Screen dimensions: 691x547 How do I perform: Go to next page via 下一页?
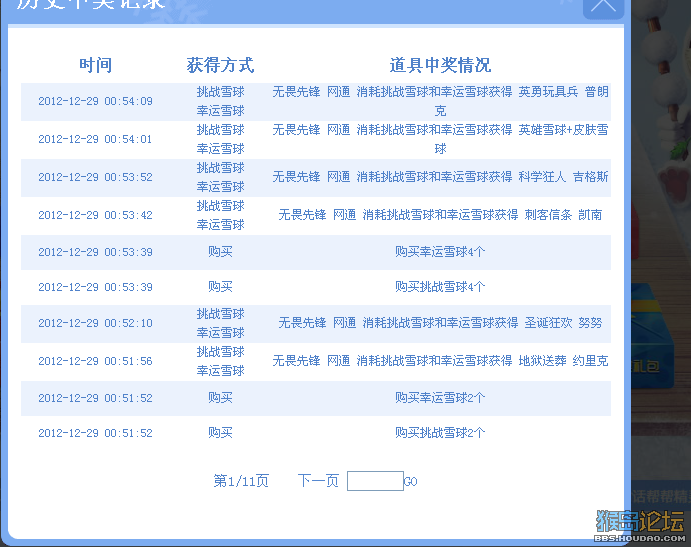tap(318, 480)
